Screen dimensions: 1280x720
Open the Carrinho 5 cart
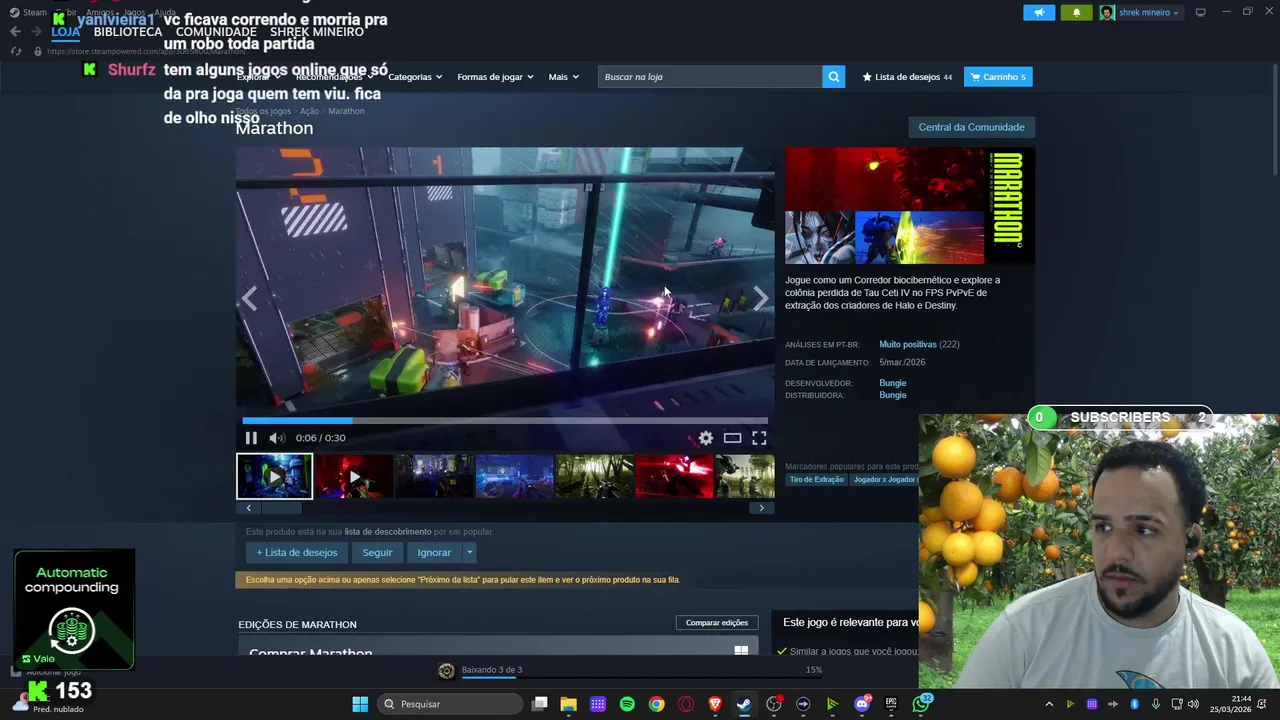coord(998,77)
